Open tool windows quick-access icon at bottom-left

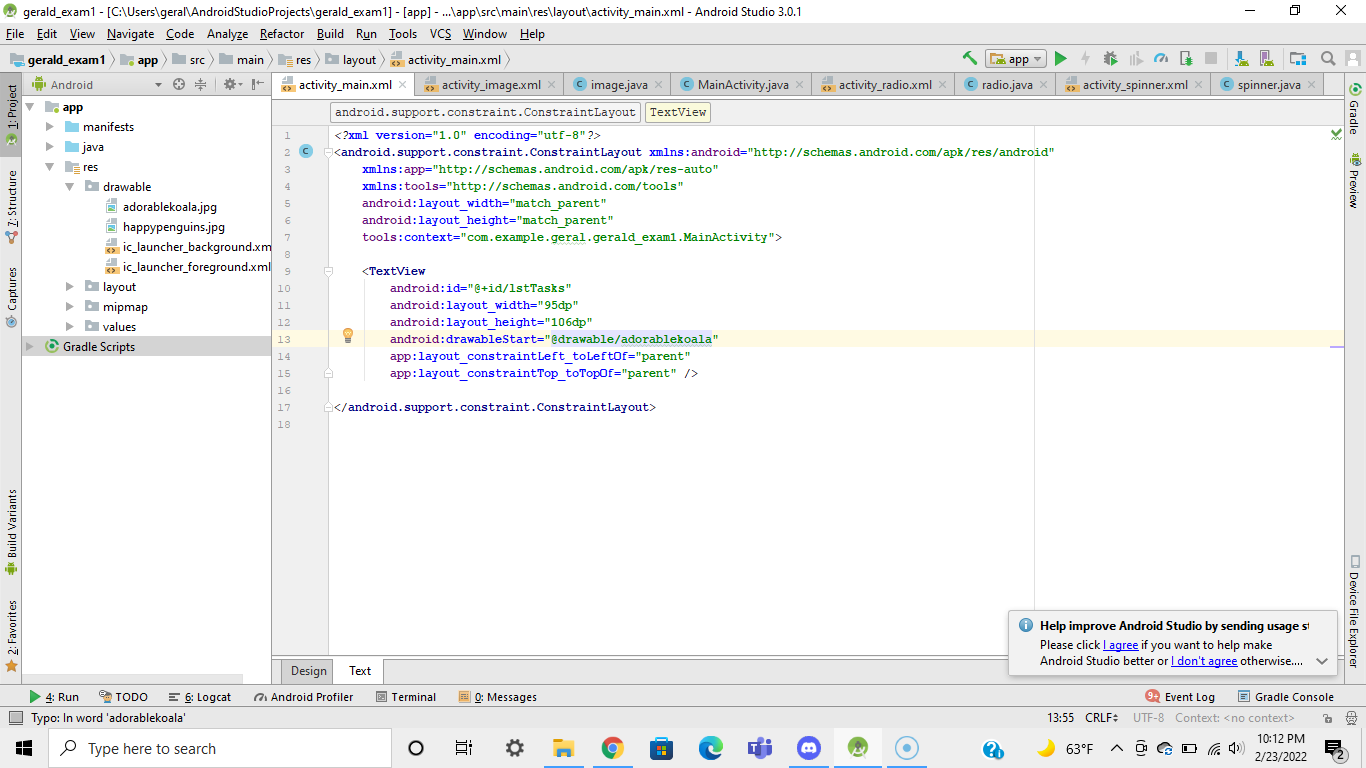[x=14, y=718]
